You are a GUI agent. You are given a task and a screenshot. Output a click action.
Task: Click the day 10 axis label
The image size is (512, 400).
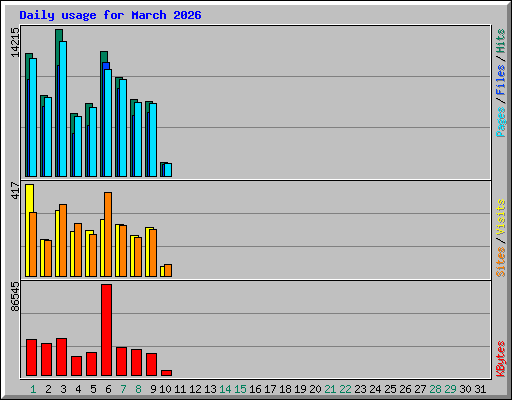[x=165, y=389]
